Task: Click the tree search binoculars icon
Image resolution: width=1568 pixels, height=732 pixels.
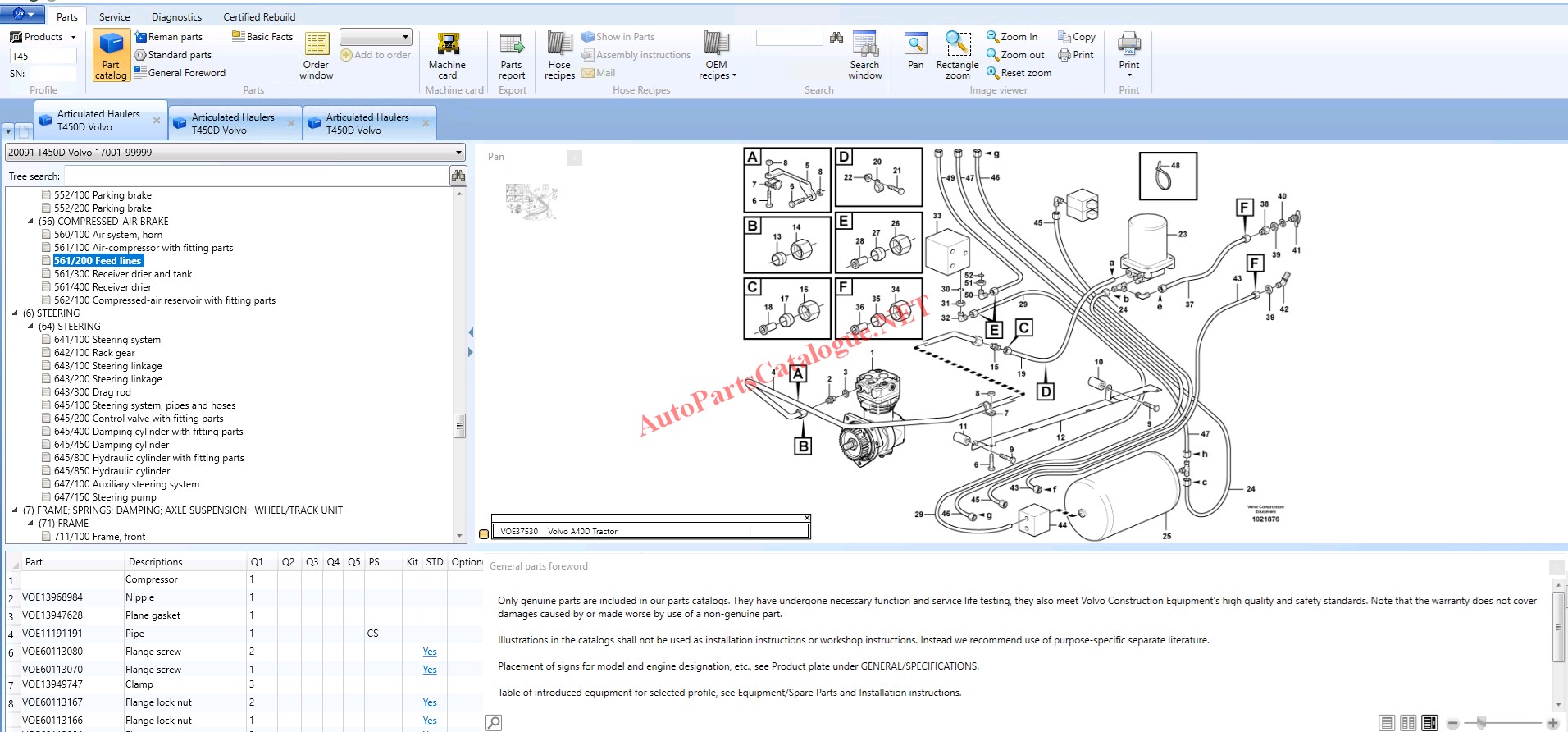Action: pyautogui.click(x=458, y=176)
